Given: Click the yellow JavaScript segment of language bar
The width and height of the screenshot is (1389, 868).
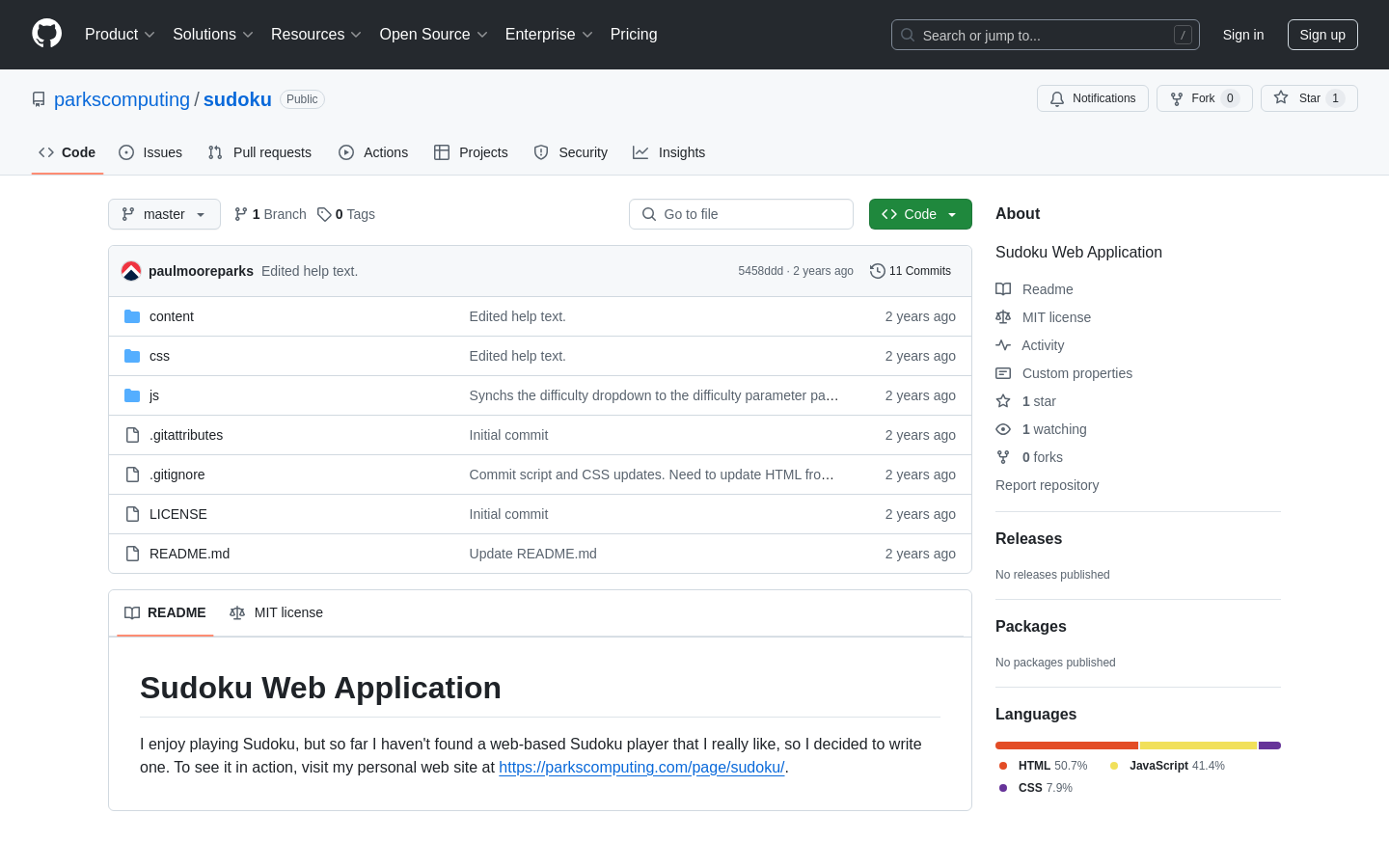Looking at the screenshot, I should pos(1199,746).
